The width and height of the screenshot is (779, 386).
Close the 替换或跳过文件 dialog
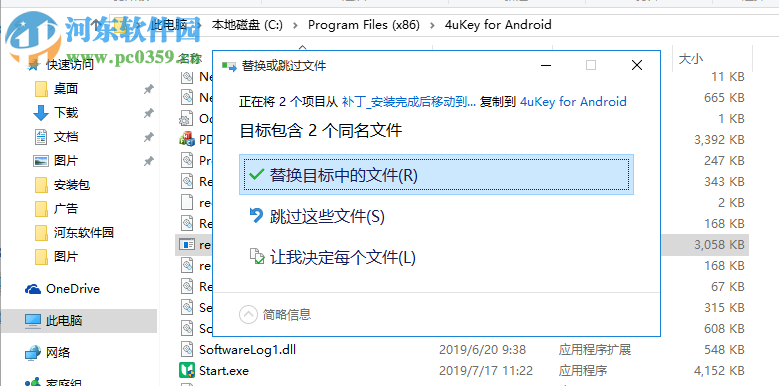pyautogui.click(x=637, y=65)
